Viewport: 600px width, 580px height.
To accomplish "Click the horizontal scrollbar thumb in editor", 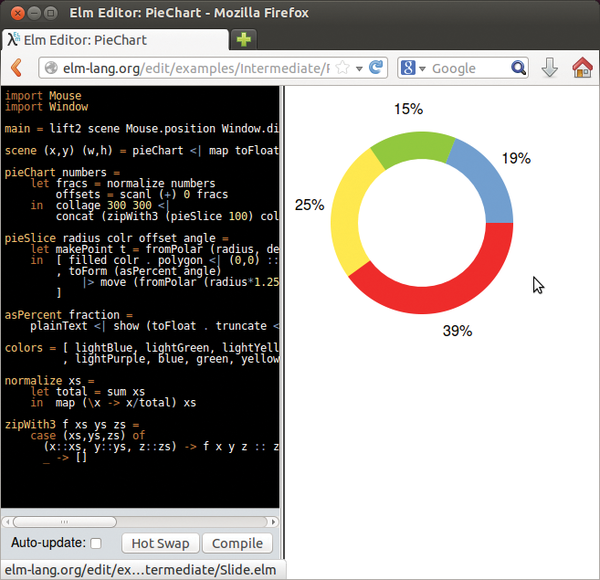I will 65,522.
